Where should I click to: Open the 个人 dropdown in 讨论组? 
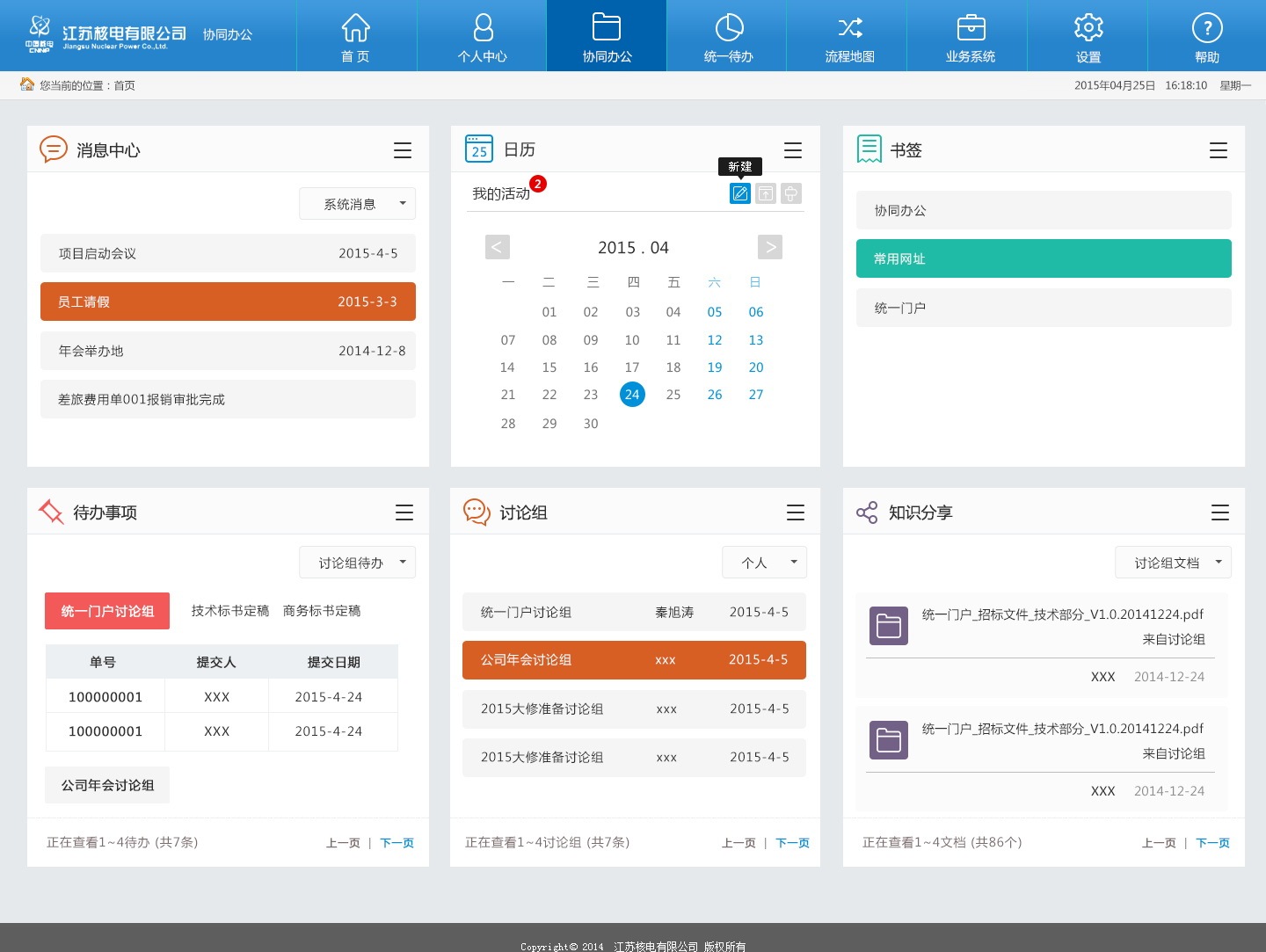coord(764,562)
